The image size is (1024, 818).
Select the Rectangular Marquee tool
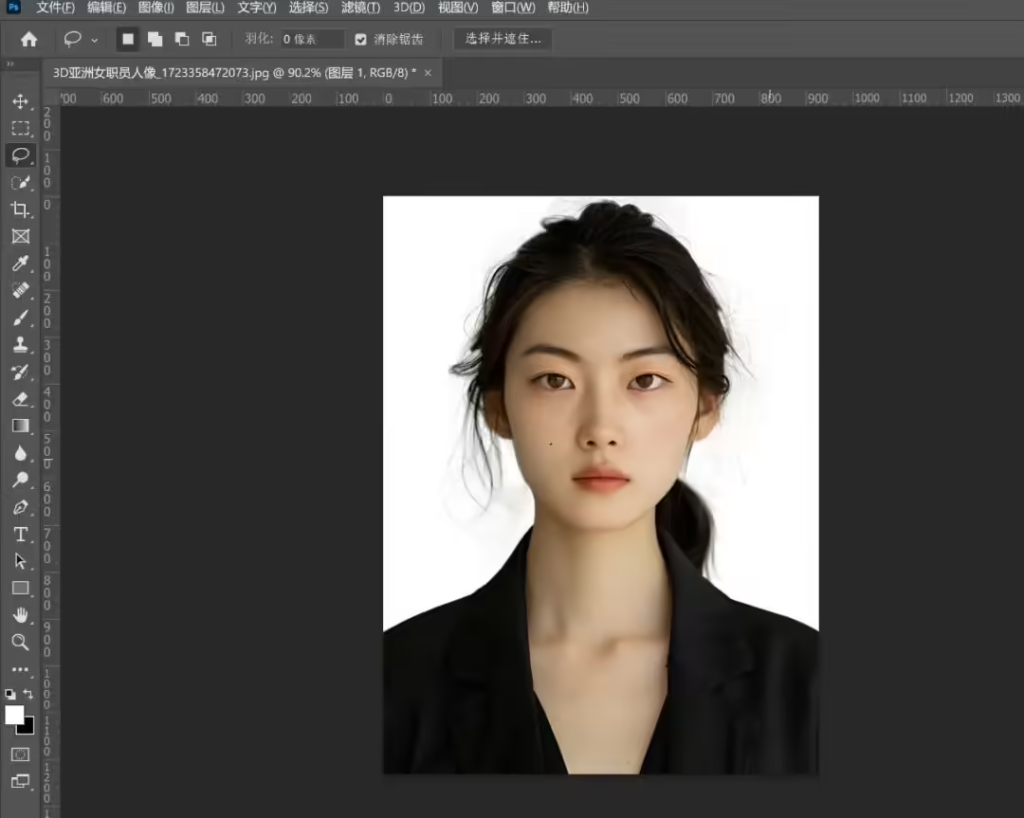tap(20, 129)
